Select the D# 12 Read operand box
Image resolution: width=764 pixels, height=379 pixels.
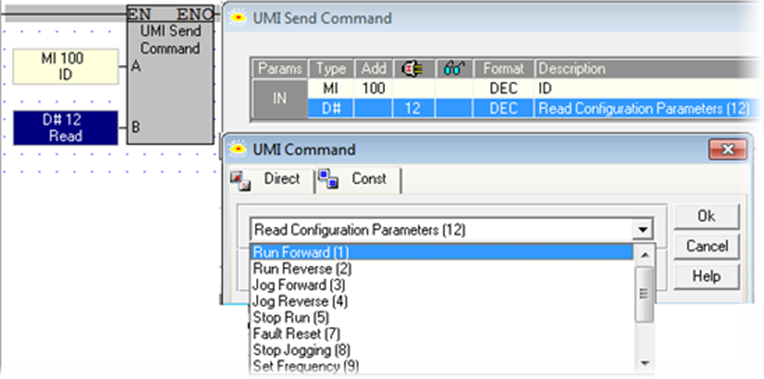coord(66,128)
